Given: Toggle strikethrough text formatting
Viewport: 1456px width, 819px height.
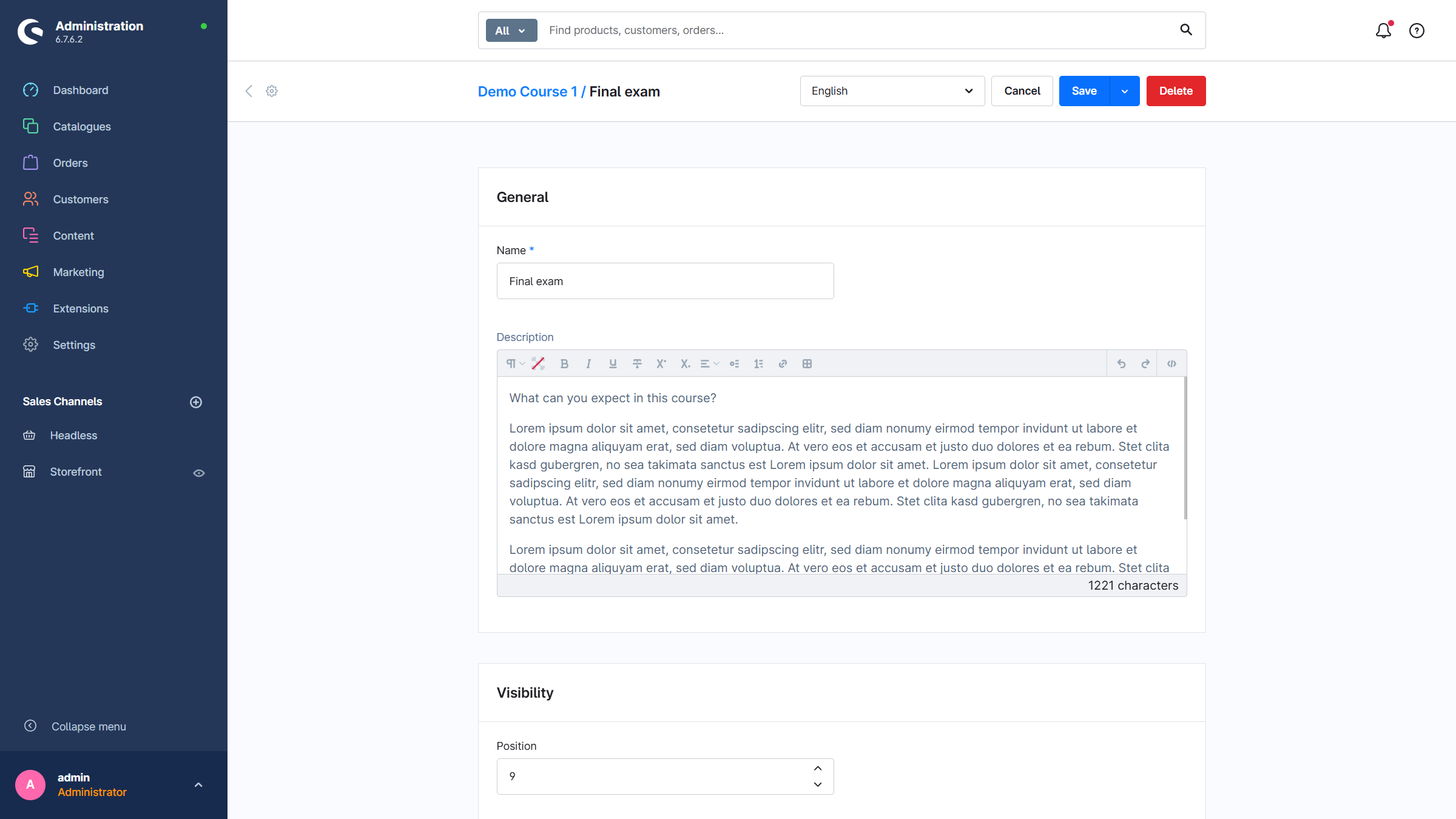Looking at the screenshot, I should [637, 364].
